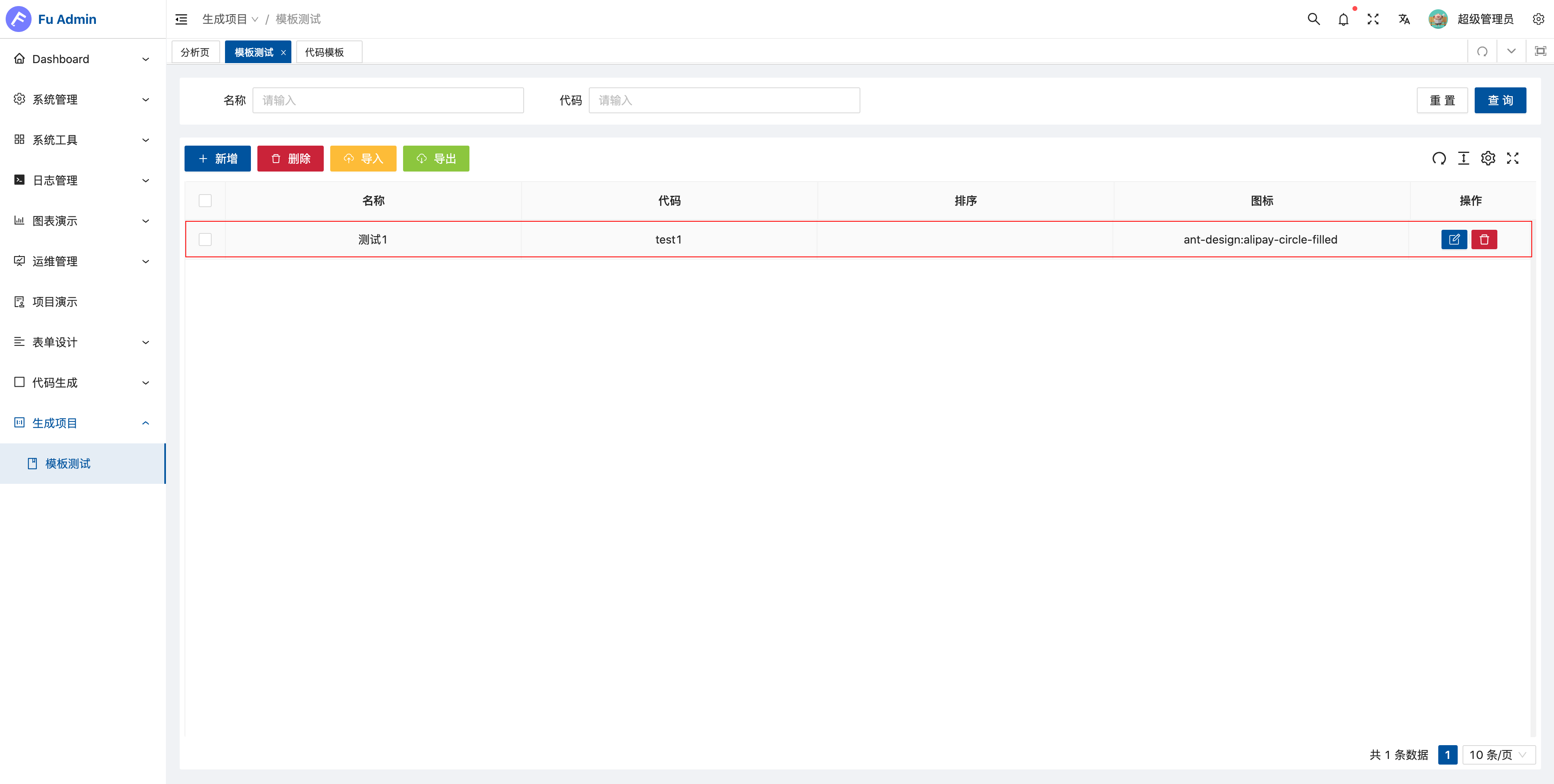Image resolution: width=1554 pixels, height=784 pixels.
Task: Adjust table row density icon
Action: coord(1463,158)
